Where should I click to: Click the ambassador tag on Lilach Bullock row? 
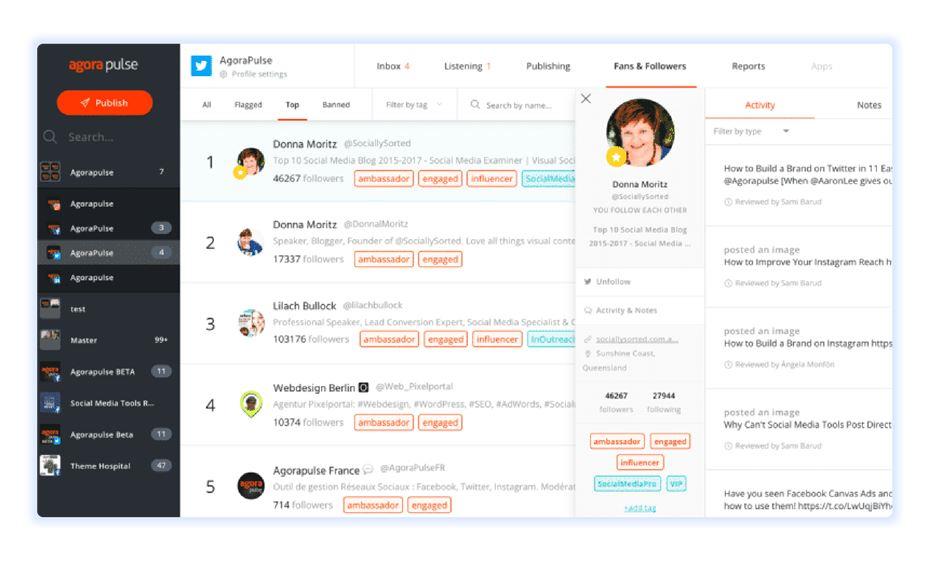pyautogui.click(x=389, y=340)
